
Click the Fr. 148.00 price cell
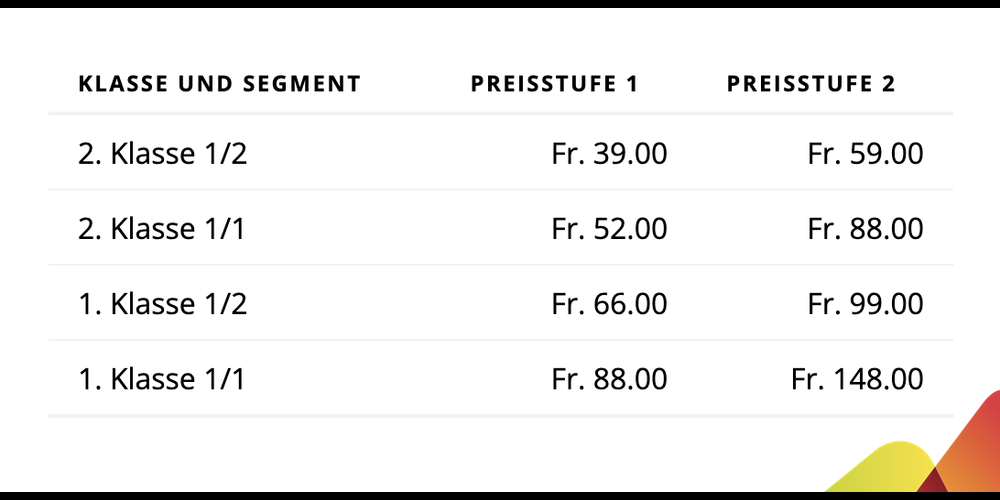point(857,379)
